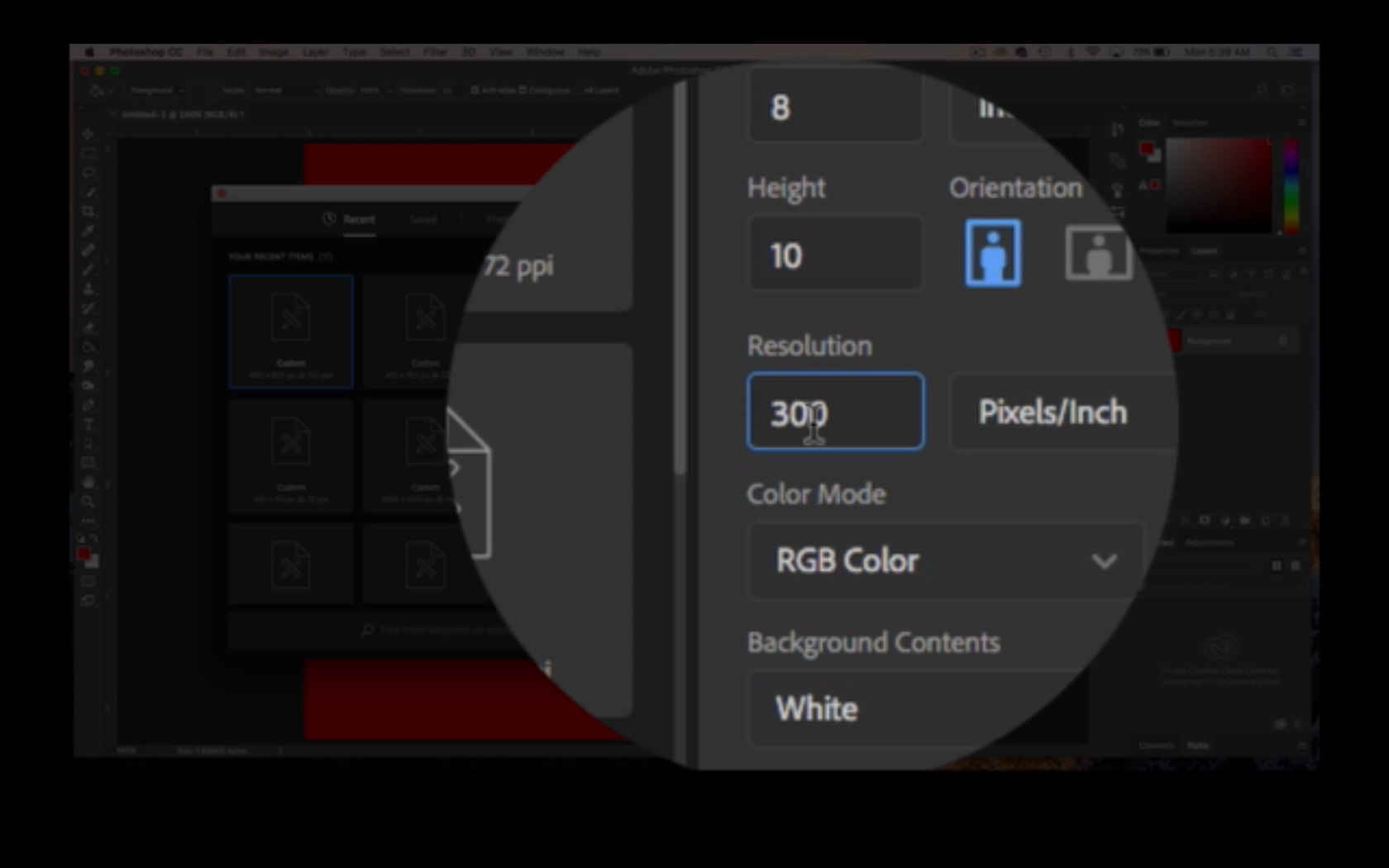The image size is (1389, 868).
Task: Click the Height 10 field
Action: tap(836, 255)
